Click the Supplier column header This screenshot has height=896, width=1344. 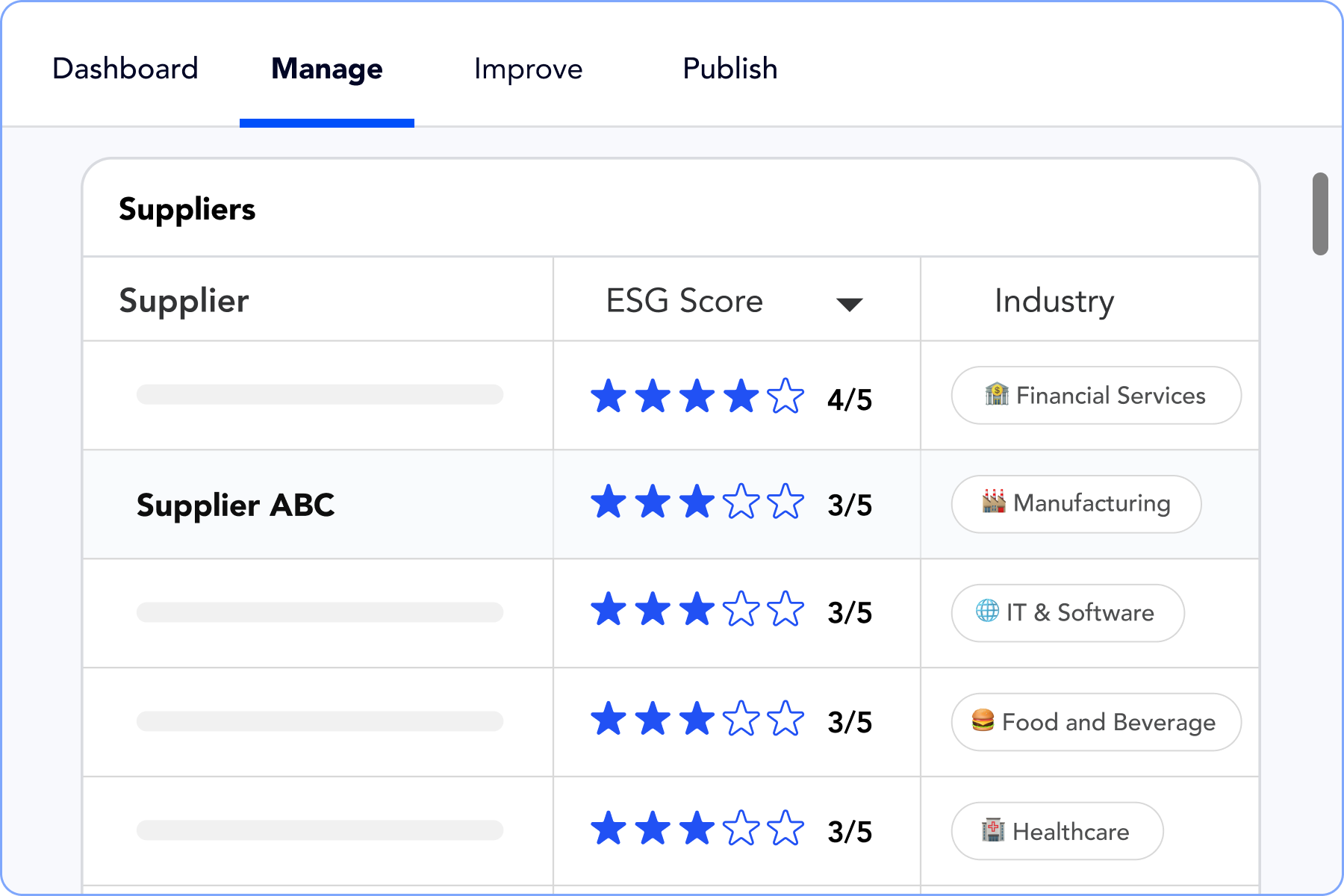(x=184, y=301)
